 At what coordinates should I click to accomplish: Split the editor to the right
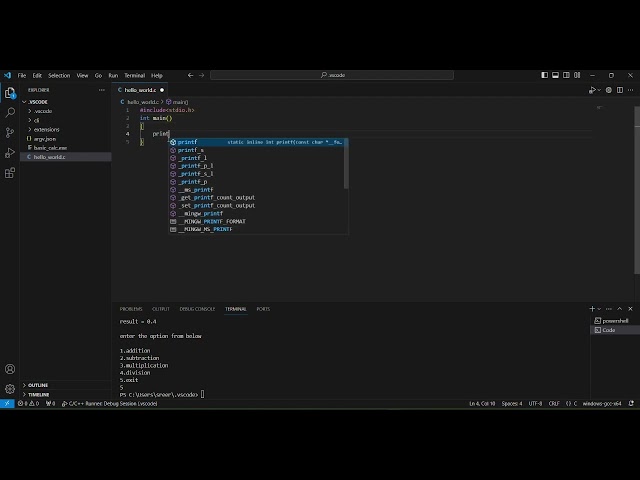(620, 90)
